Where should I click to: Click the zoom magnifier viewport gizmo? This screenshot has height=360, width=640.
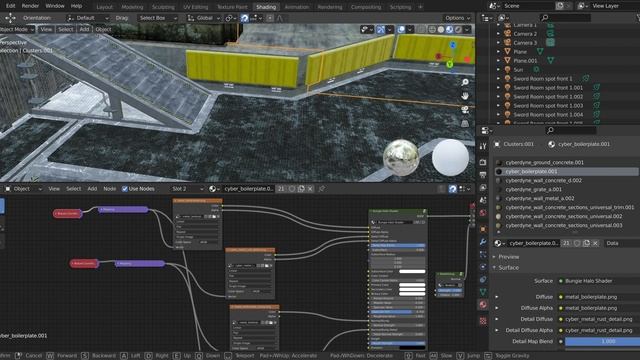pos(464,82)
